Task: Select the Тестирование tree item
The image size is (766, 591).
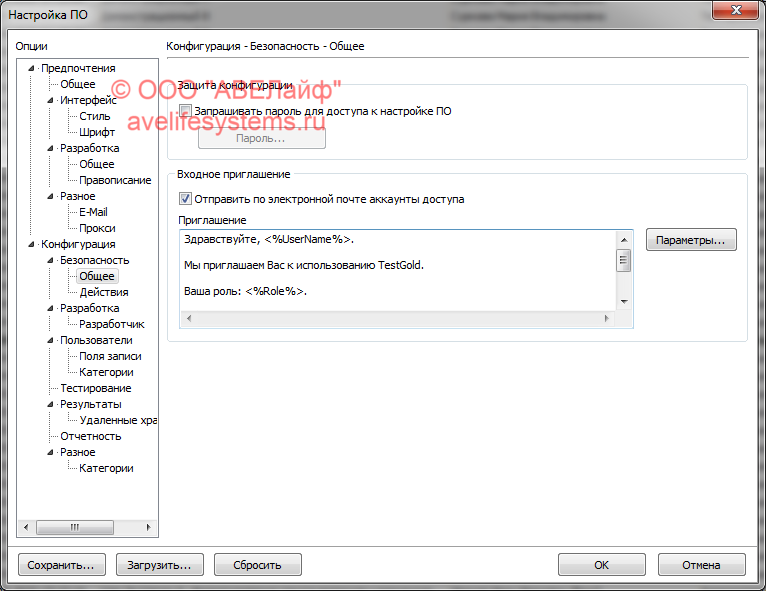Action: (x=95, y=388)
